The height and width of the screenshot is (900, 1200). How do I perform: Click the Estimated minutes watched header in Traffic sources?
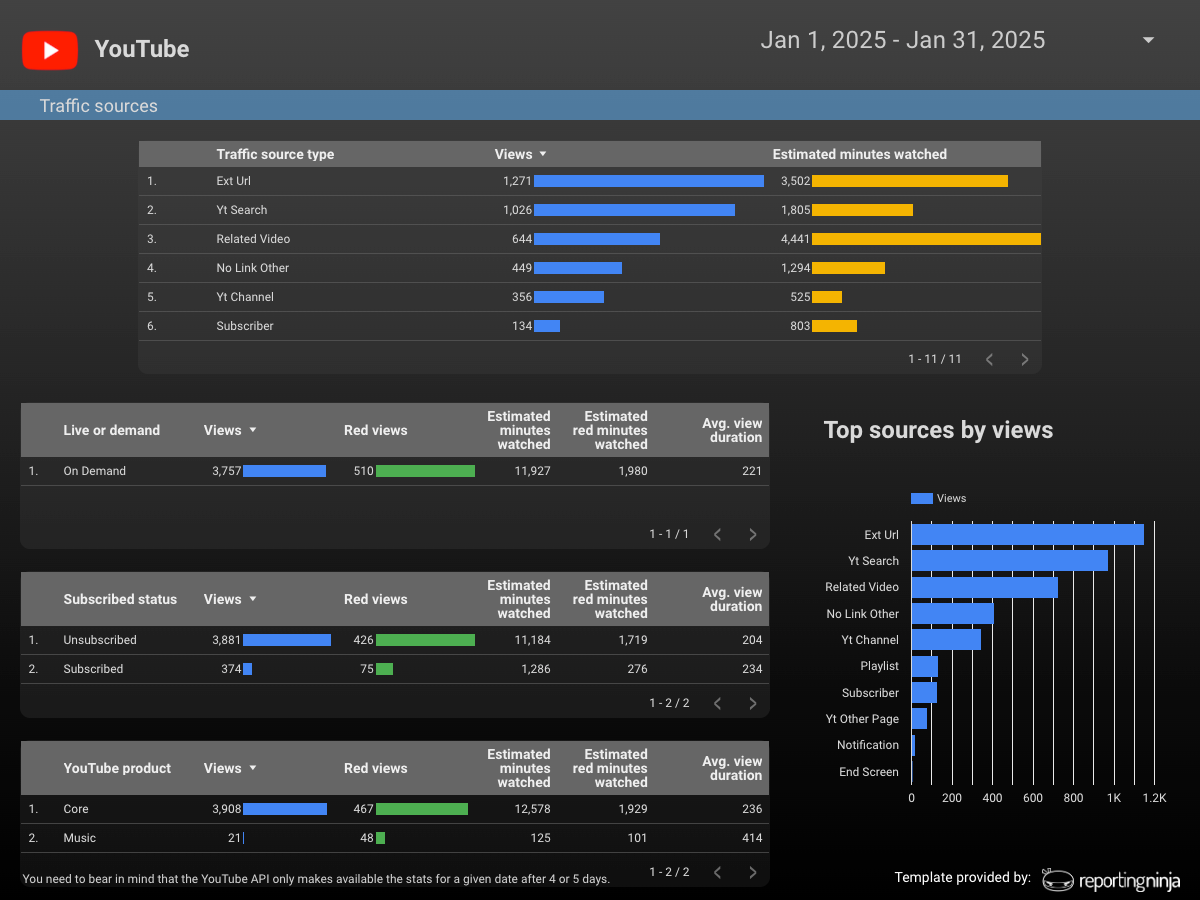point(859,154)
